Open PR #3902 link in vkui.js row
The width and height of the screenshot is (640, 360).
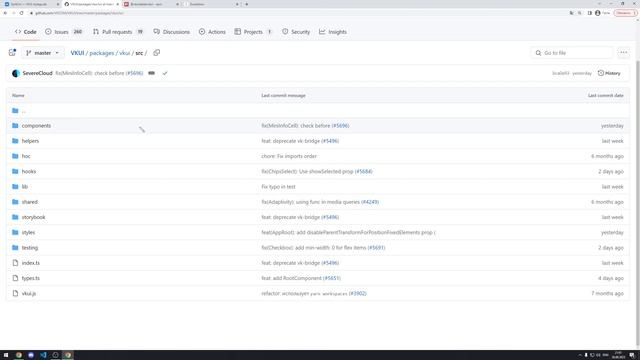358,293
